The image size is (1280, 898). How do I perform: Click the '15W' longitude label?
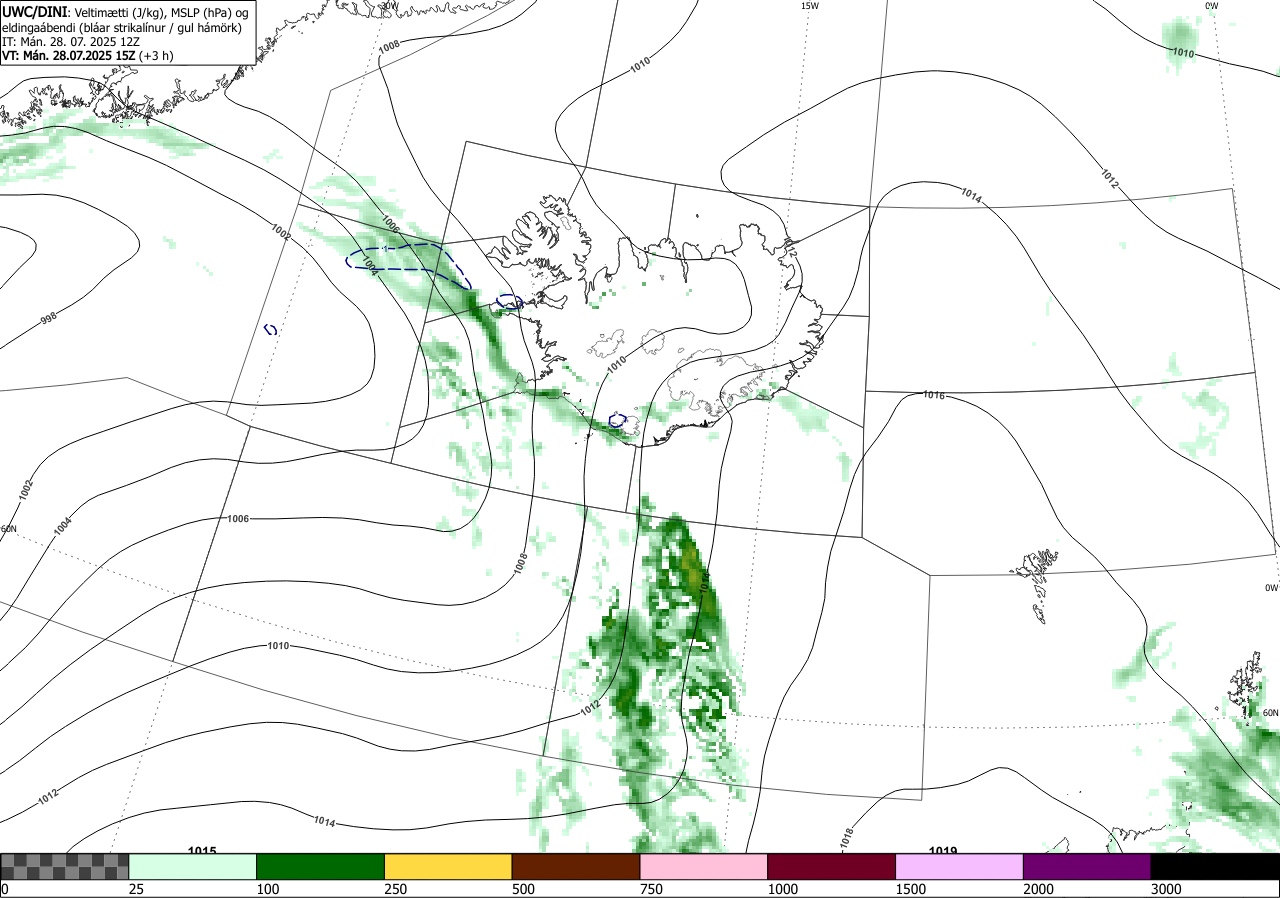pos(810,6)
